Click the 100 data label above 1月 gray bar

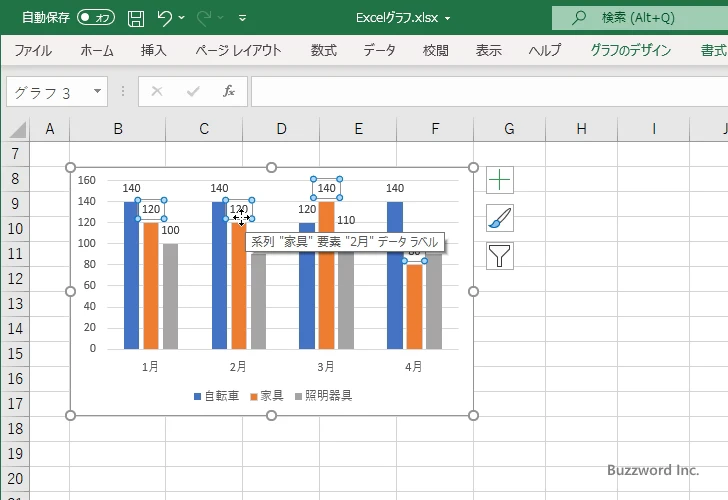point(170,230)
